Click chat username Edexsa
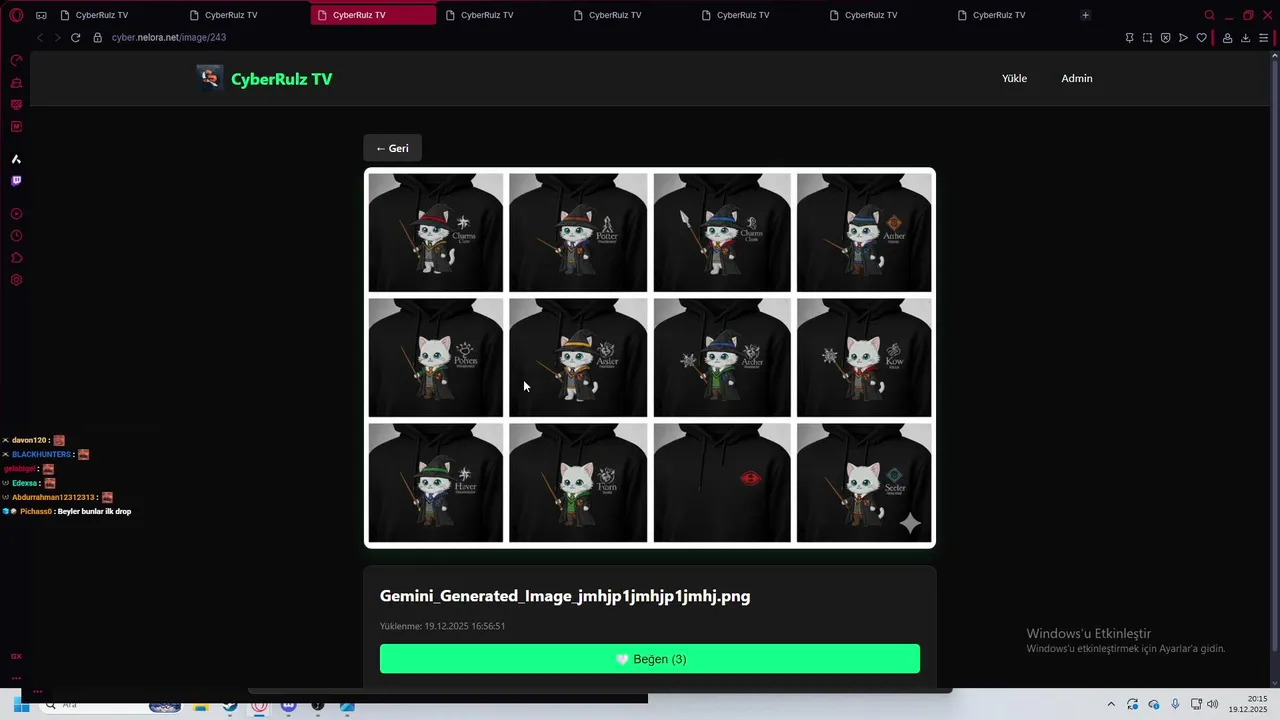 point(25,483)
